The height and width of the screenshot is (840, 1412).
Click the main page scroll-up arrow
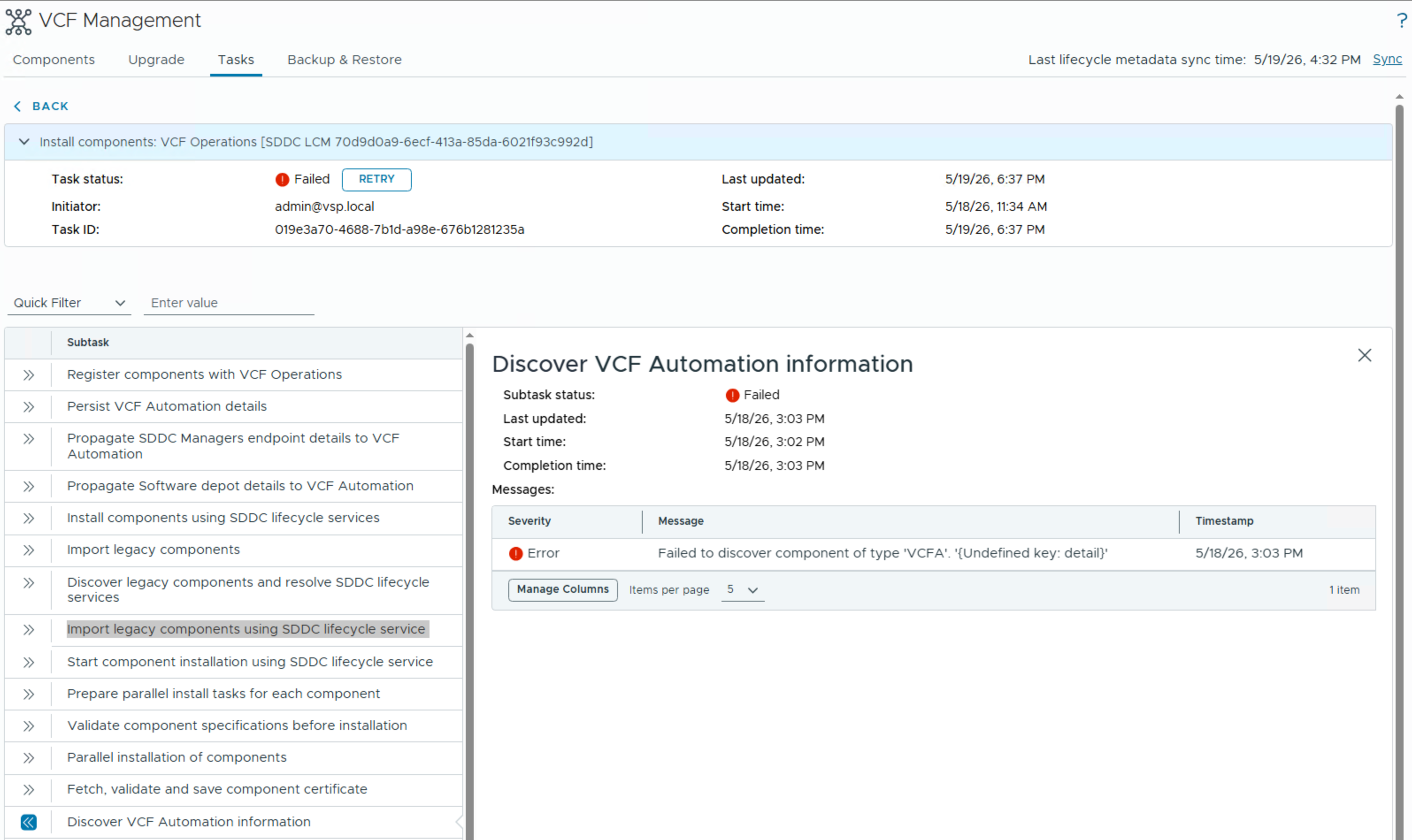coord(1400,97)
